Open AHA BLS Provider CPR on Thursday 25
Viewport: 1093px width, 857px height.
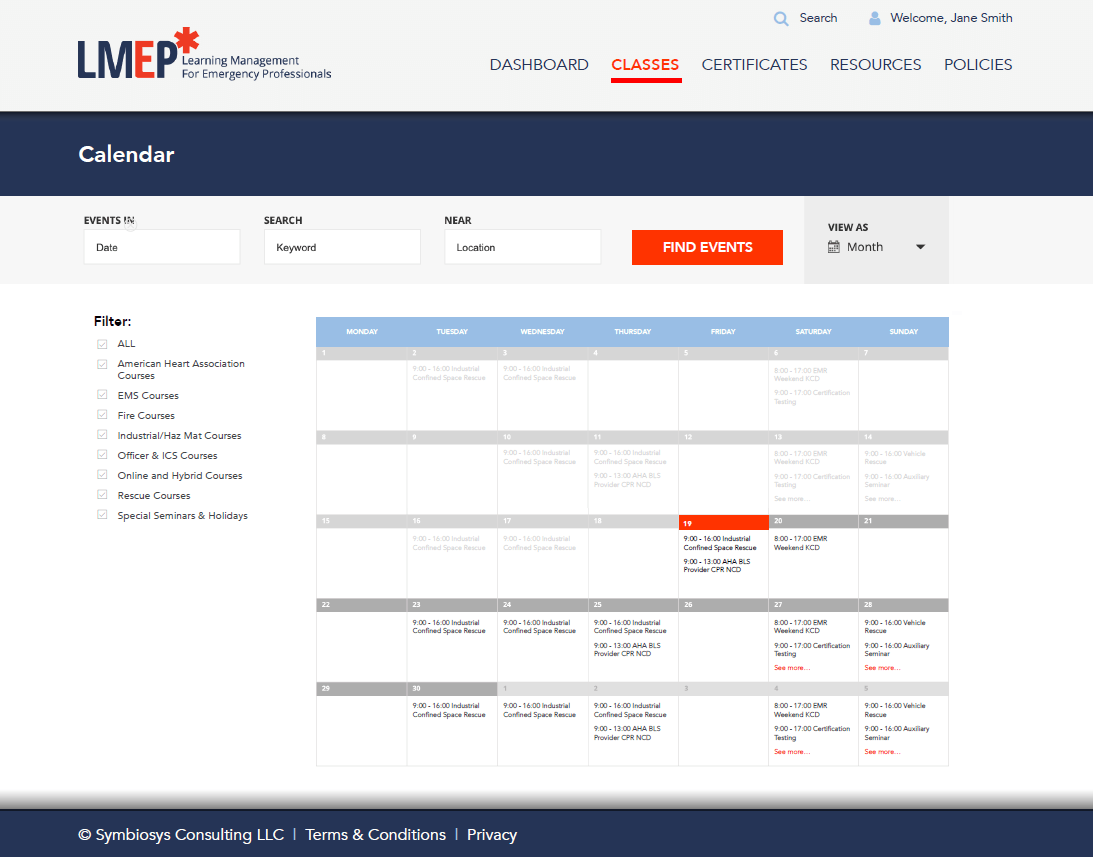[x=627, y=650]
